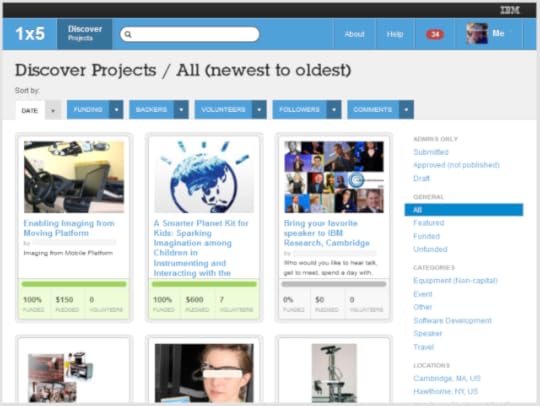Open the Help page
This screenshot has width=540, height=406.
click(x=395, y=34)
